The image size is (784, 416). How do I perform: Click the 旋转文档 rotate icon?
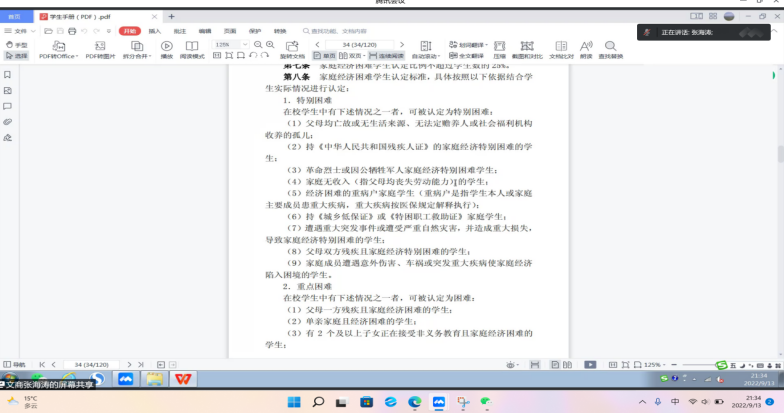click(291, 47)
